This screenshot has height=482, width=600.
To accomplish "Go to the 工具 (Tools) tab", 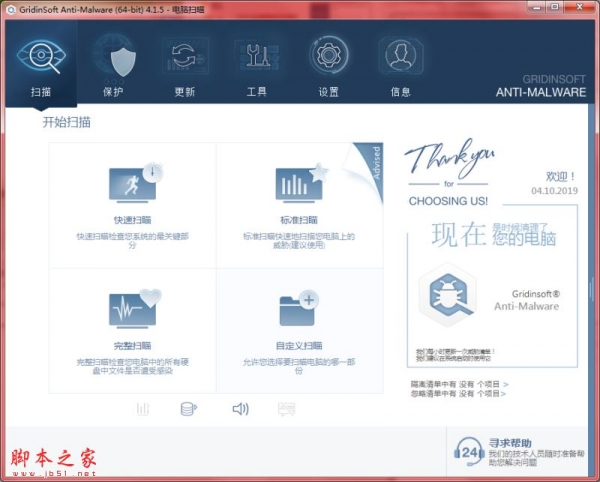I will (x=257, y=64).
